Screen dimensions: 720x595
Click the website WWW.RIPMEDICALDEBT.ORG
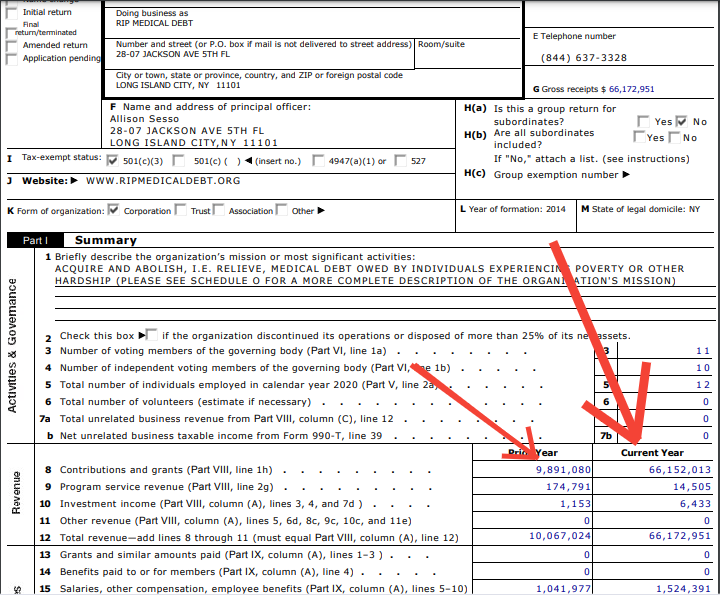pos(163,180)
